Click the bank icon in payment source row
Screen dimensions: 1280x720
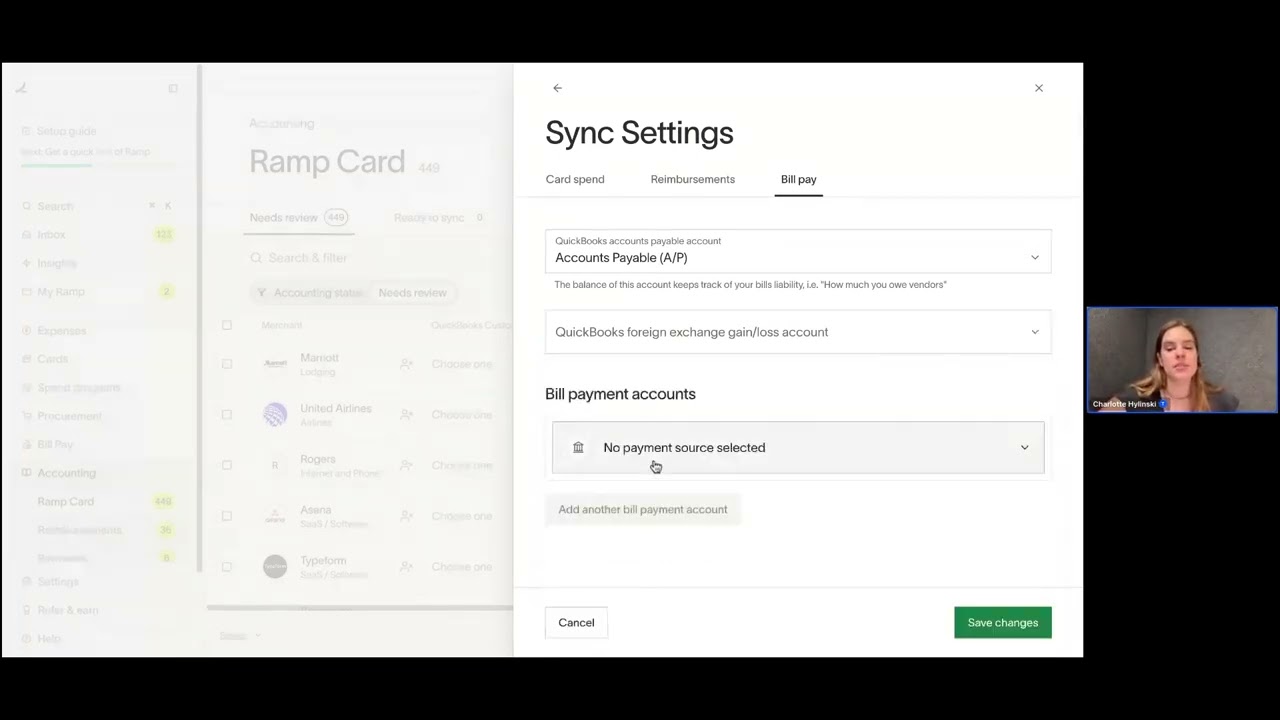coord(578,448)
